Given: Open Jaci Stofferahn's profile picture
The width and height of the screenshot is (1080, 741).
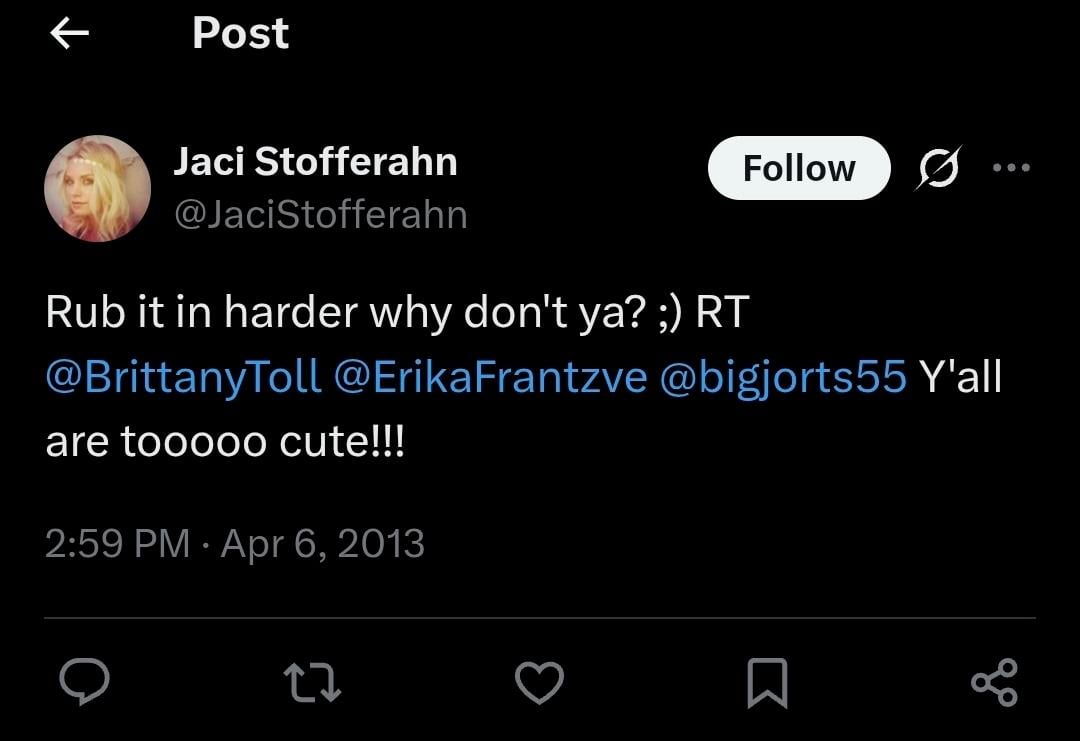Looking at the screenshot, I should (97, 189).
